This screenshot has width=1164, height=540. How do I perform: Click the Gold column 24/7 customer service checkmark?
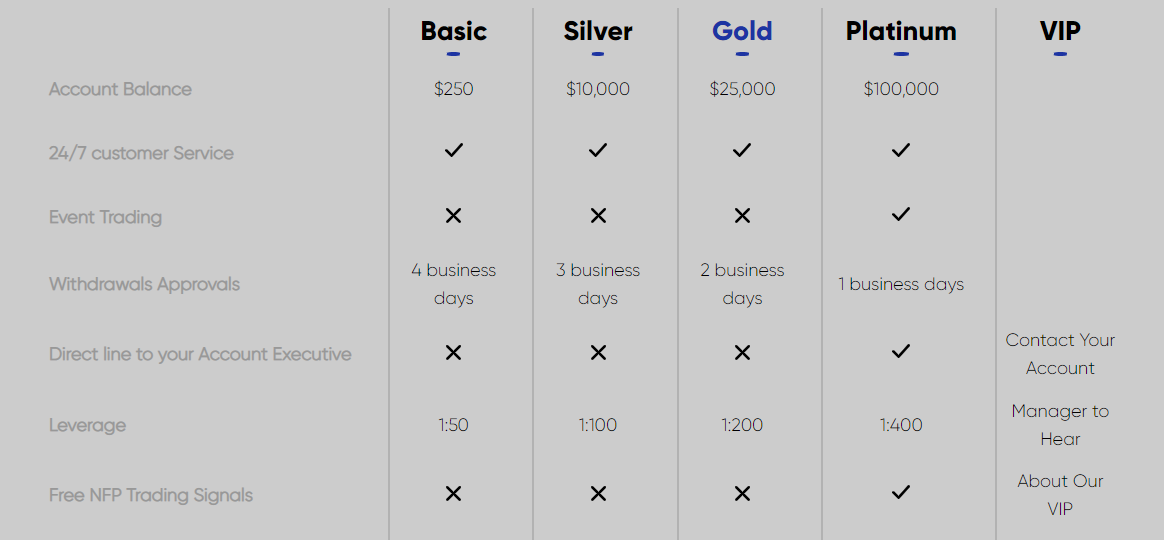point(742,151)
